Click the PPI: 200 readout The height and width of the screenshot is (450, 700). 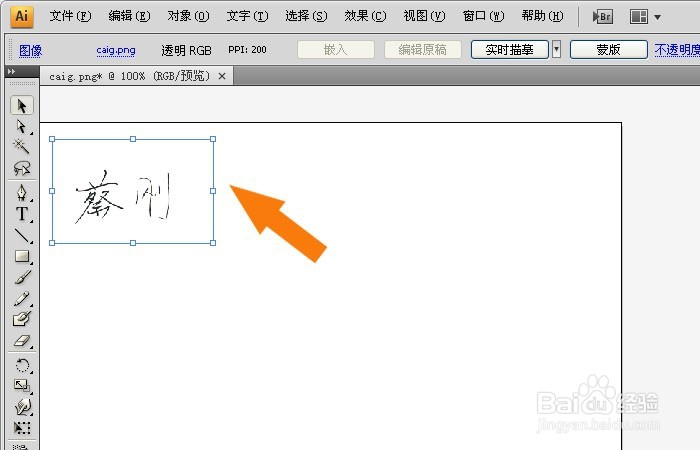click(247, 50)
